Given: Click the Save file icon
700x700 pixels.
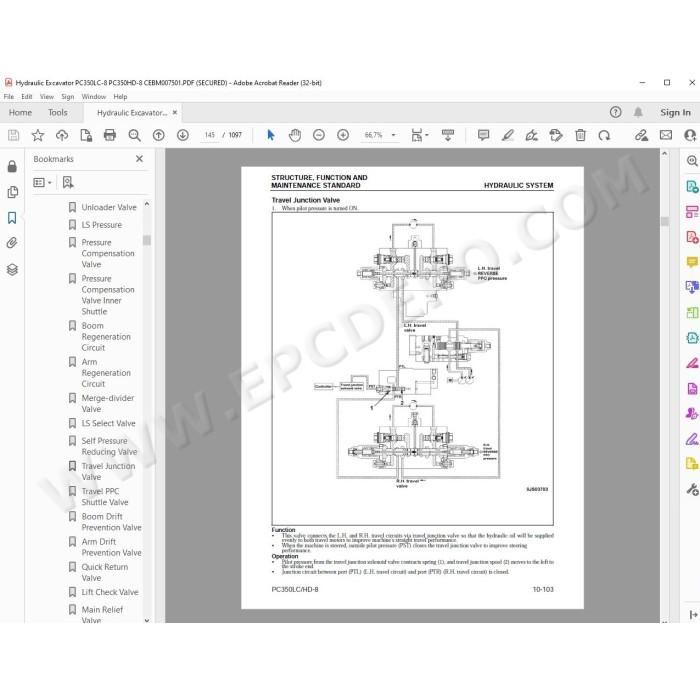Looking at the screenshot, I should [x=13, y=135].
